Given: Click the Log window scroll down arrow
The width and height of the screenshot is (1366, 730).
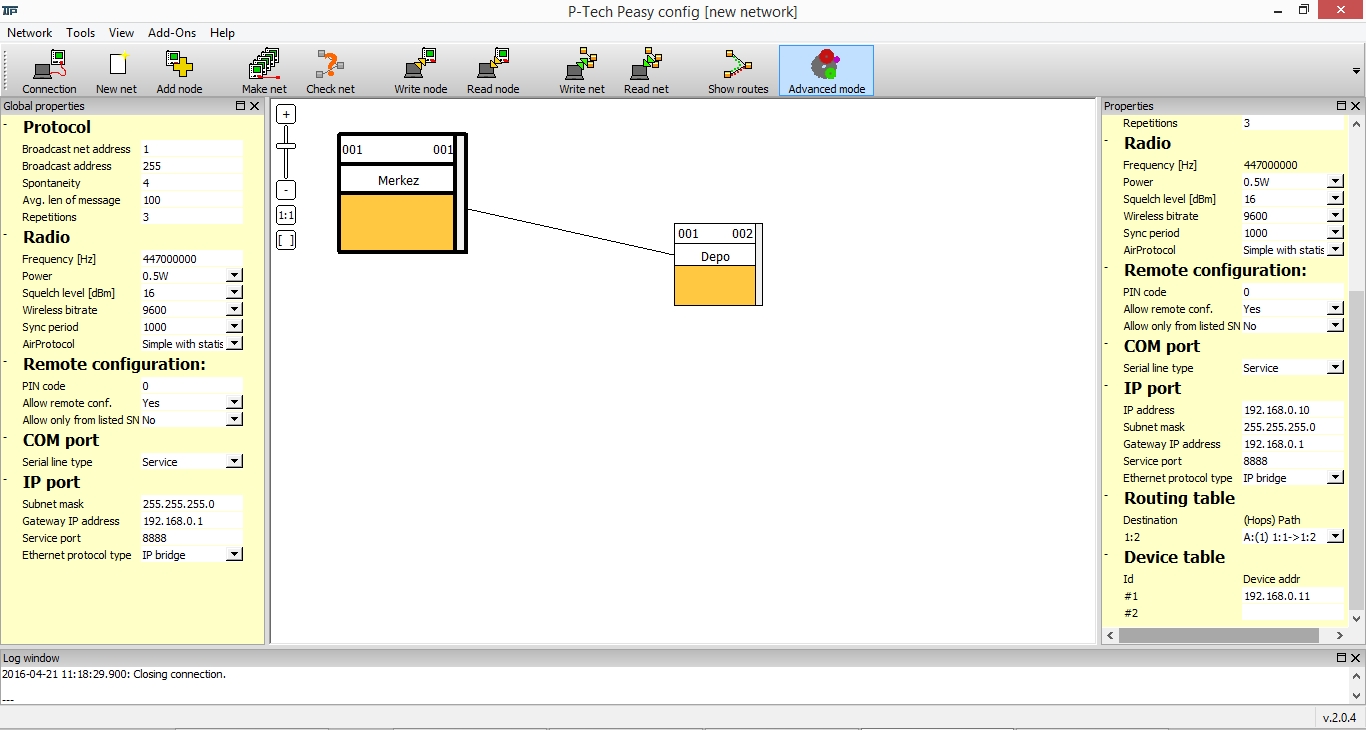Looking at the screenshot, I should click(x=1357, y=695).
